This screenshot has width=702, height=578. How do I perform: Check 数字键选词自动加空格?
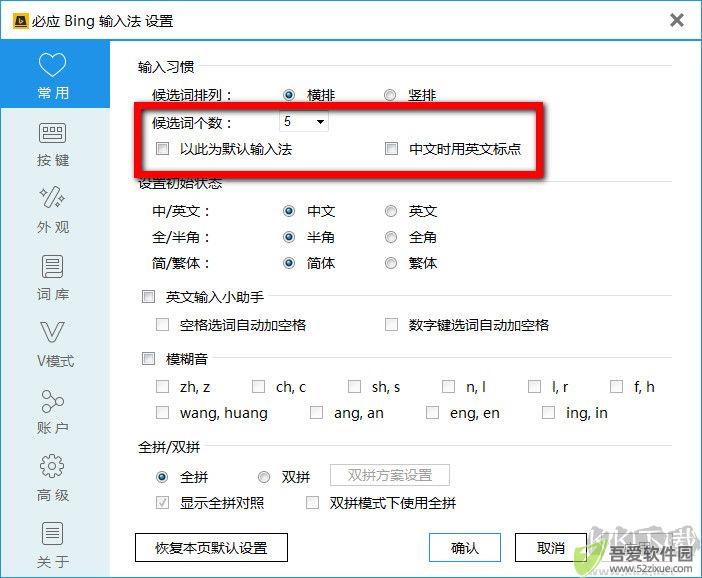click(391, 324)
